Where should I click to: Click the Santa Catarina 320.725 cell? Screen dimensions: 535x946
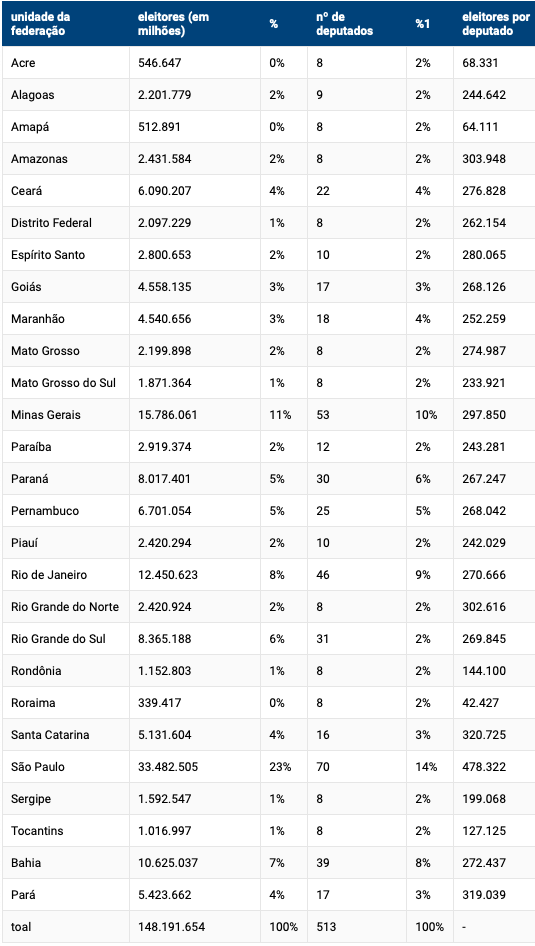pos(484,735)
